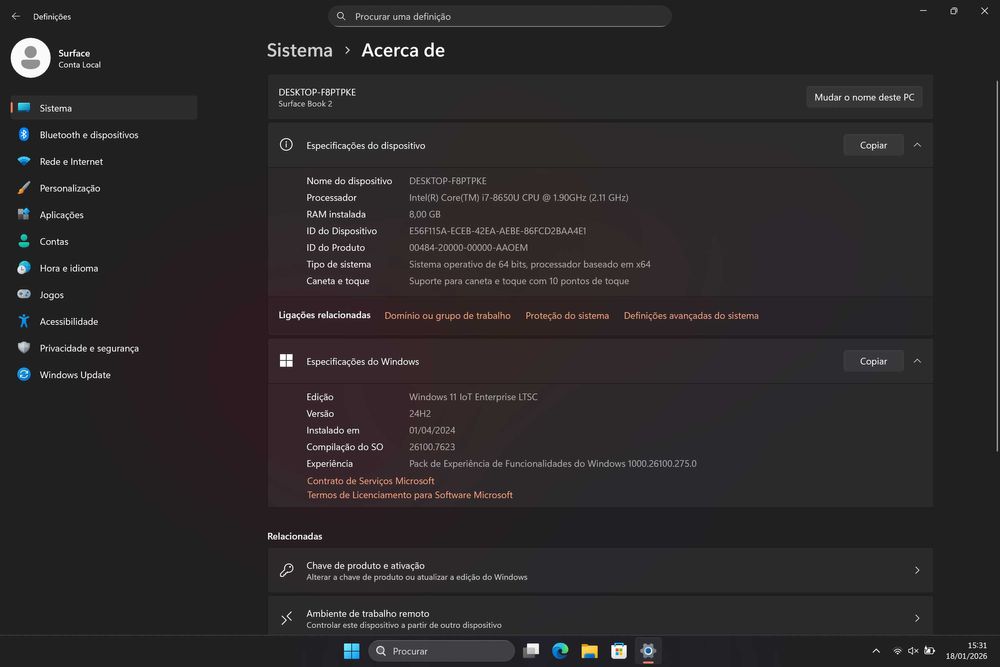Click the Bluetooth icon in sidebar
The width and height of the screenshot is (1000, 667).
point(24,135)
